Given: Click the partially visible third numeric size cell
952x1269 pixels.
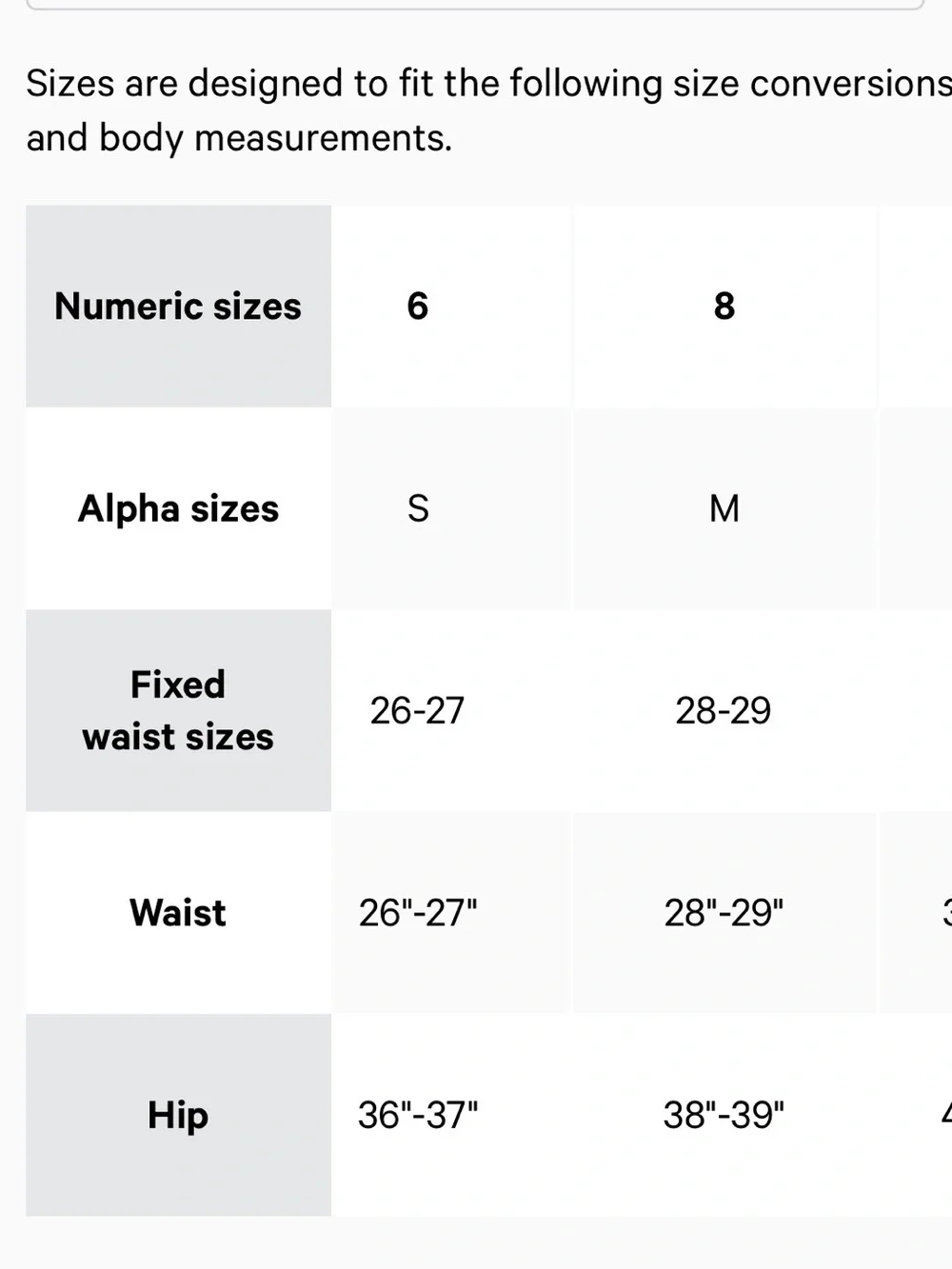Looking at the screenshot, I should pyautogui.click(x=916, y=307).
